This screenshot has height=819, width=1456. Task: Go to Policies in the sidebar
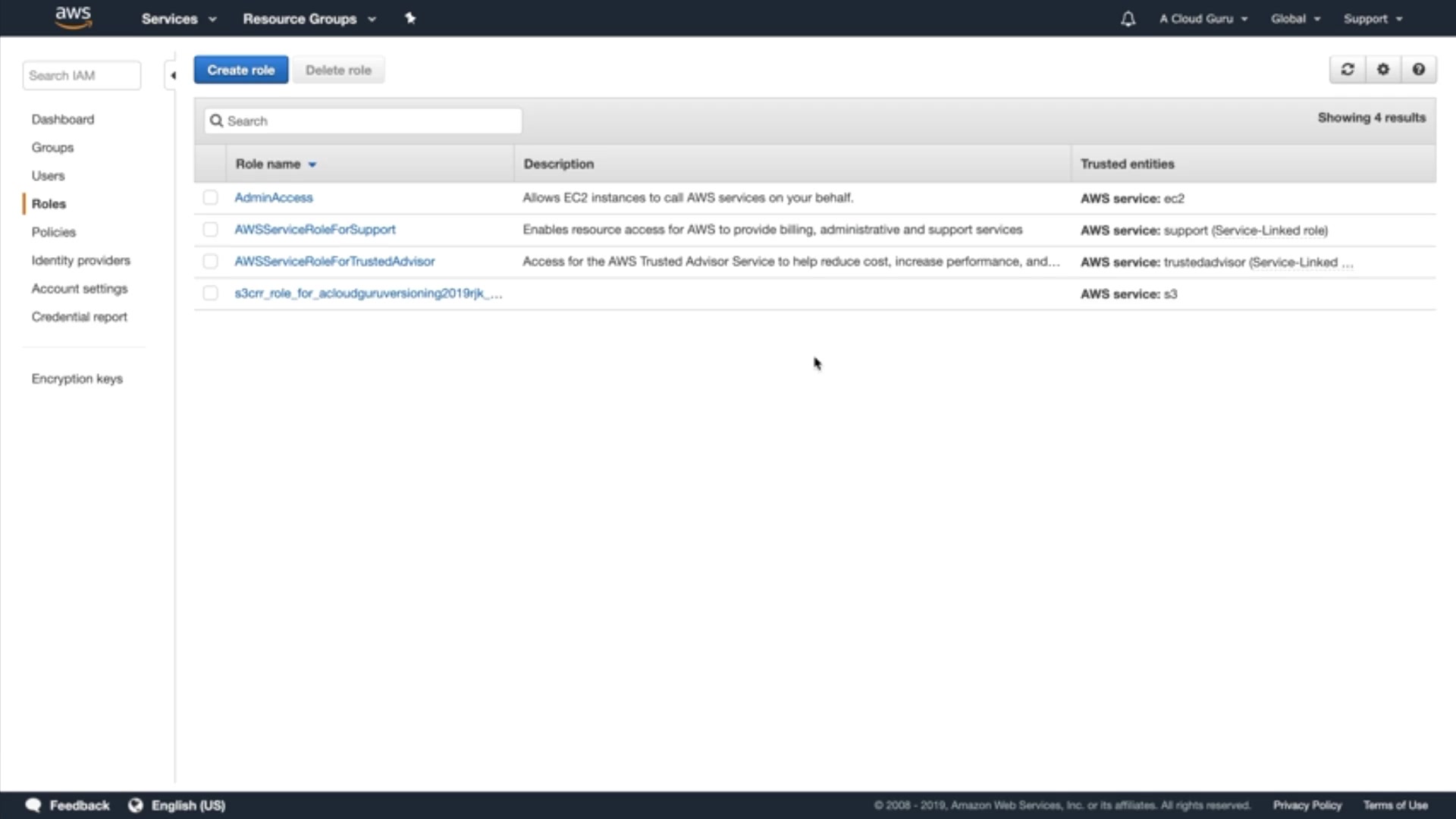tap(54, 232)
